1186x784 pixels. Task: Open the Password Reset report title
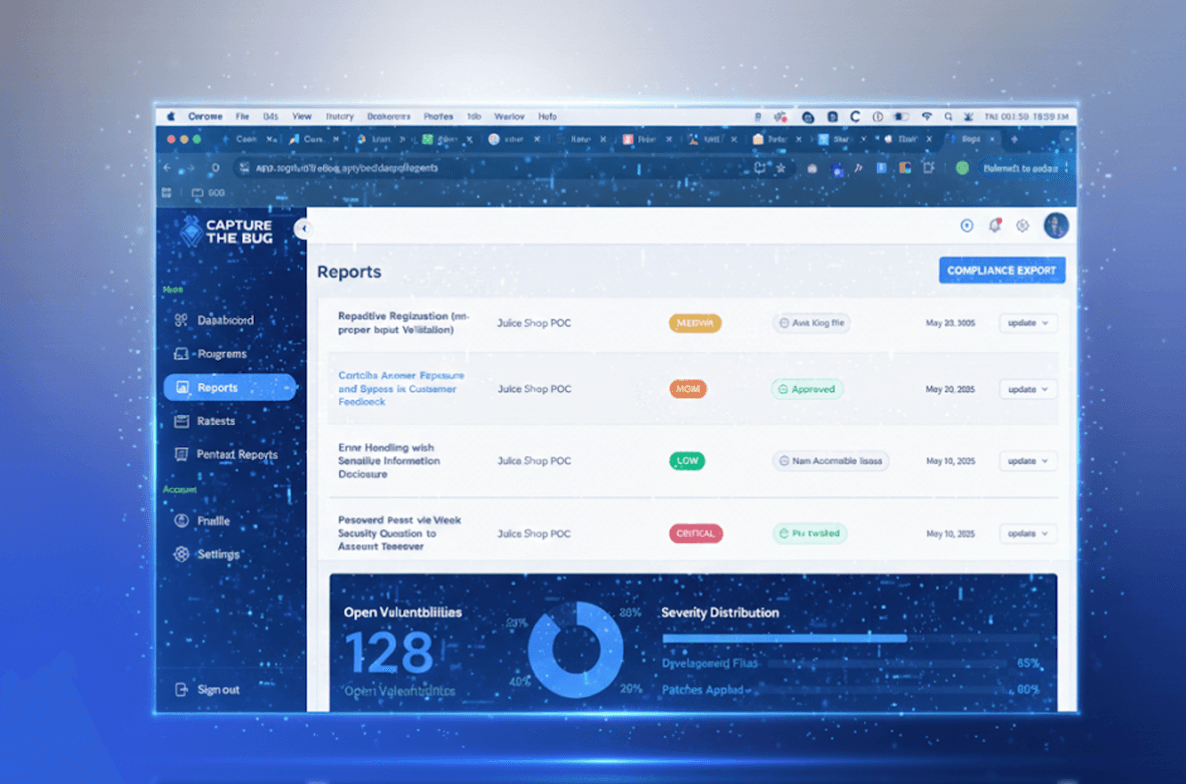(x=399, y=533)
